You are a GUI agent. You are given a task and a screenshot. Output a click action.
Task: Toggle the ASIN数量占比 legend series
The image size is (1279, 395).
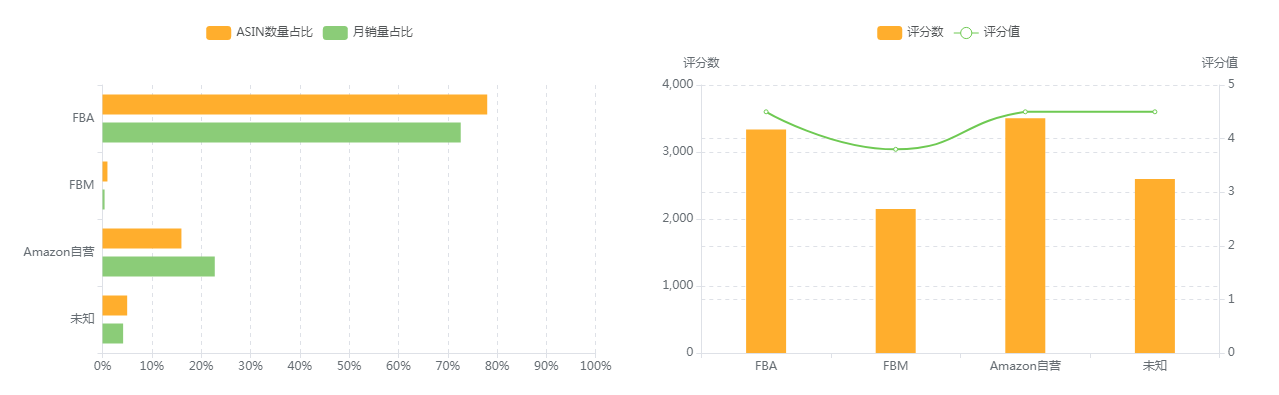coord(259,32)
